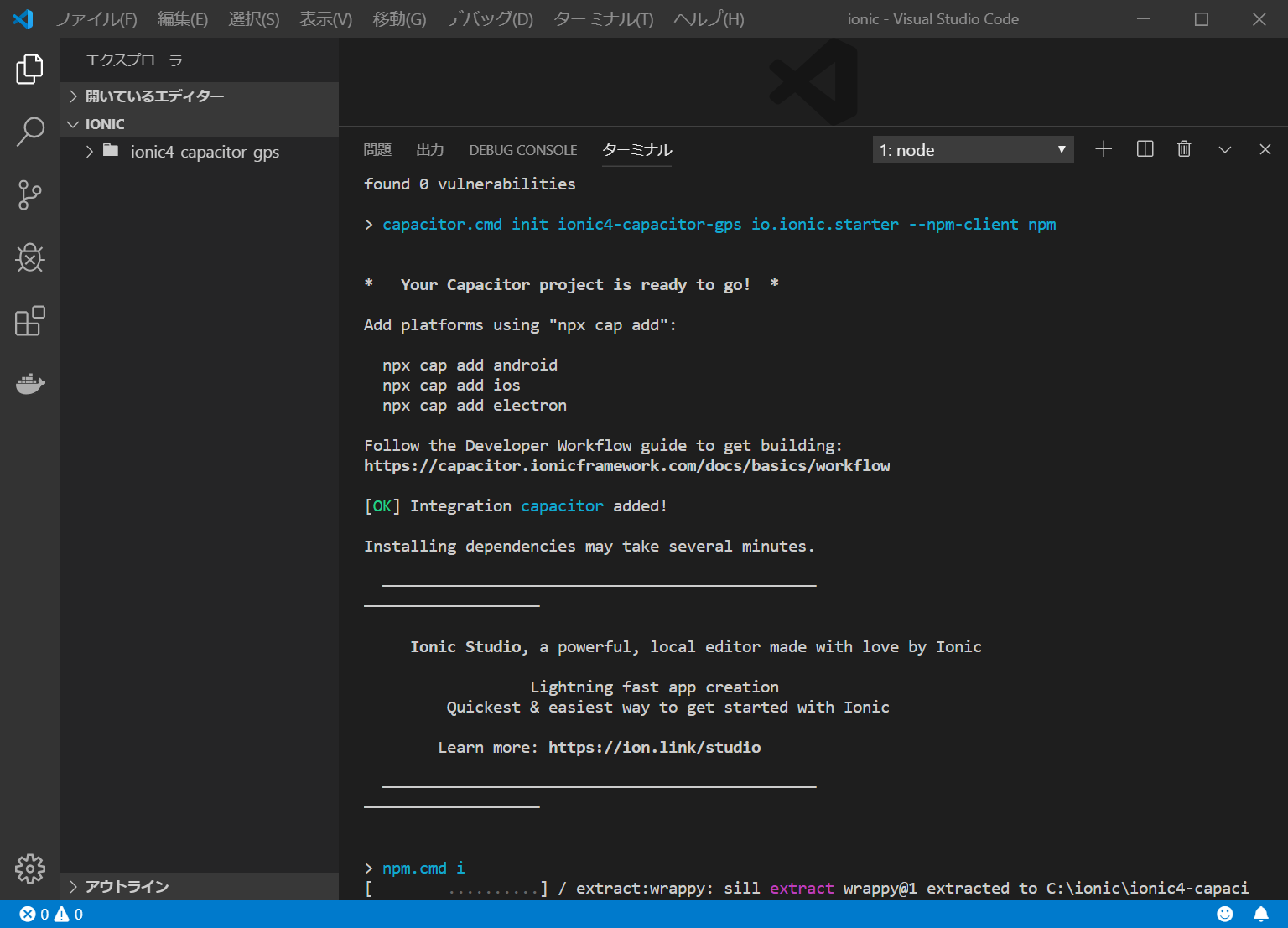Open the Docker view icon

click(30, 384)
